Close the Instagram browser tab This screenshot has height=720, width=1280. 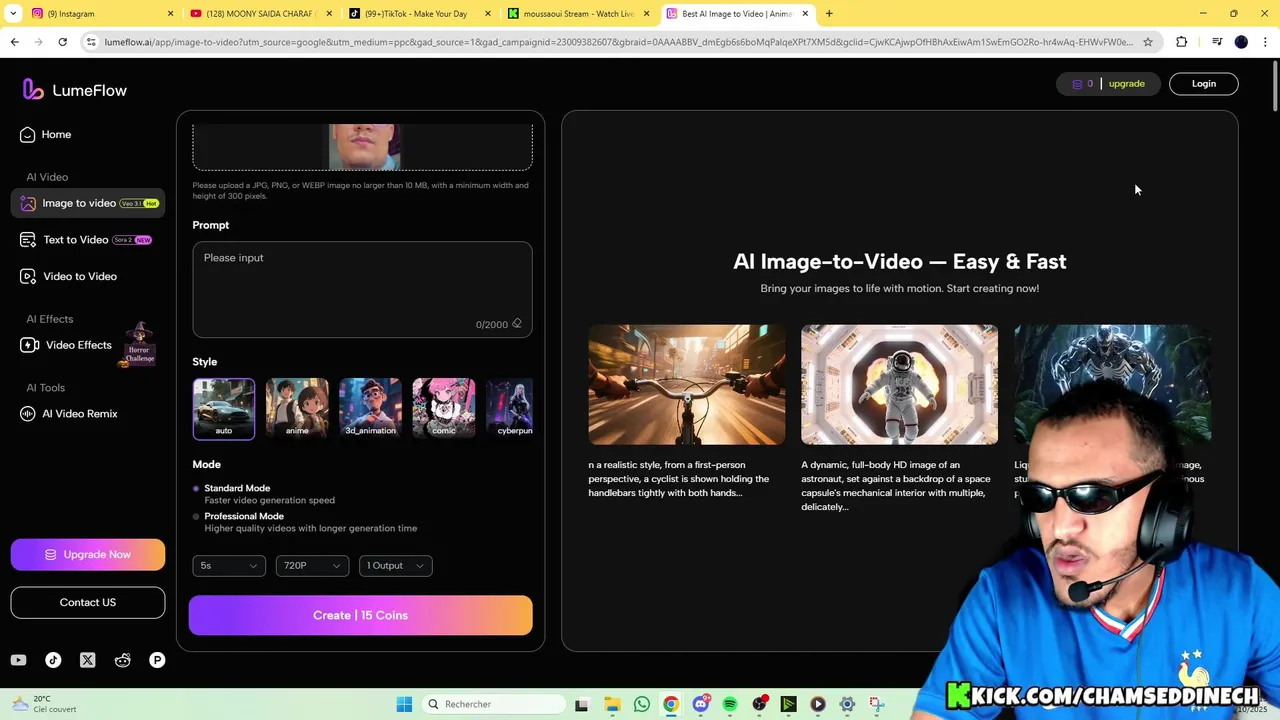coord(170,14)
